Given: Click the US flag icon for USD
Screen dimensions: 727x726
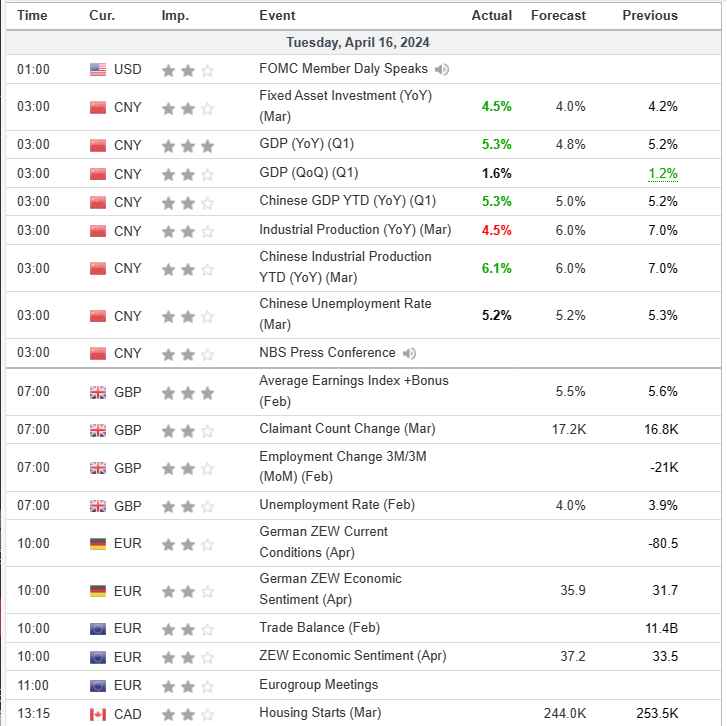Looking at the screenshot, I should [x=98, y=70].
